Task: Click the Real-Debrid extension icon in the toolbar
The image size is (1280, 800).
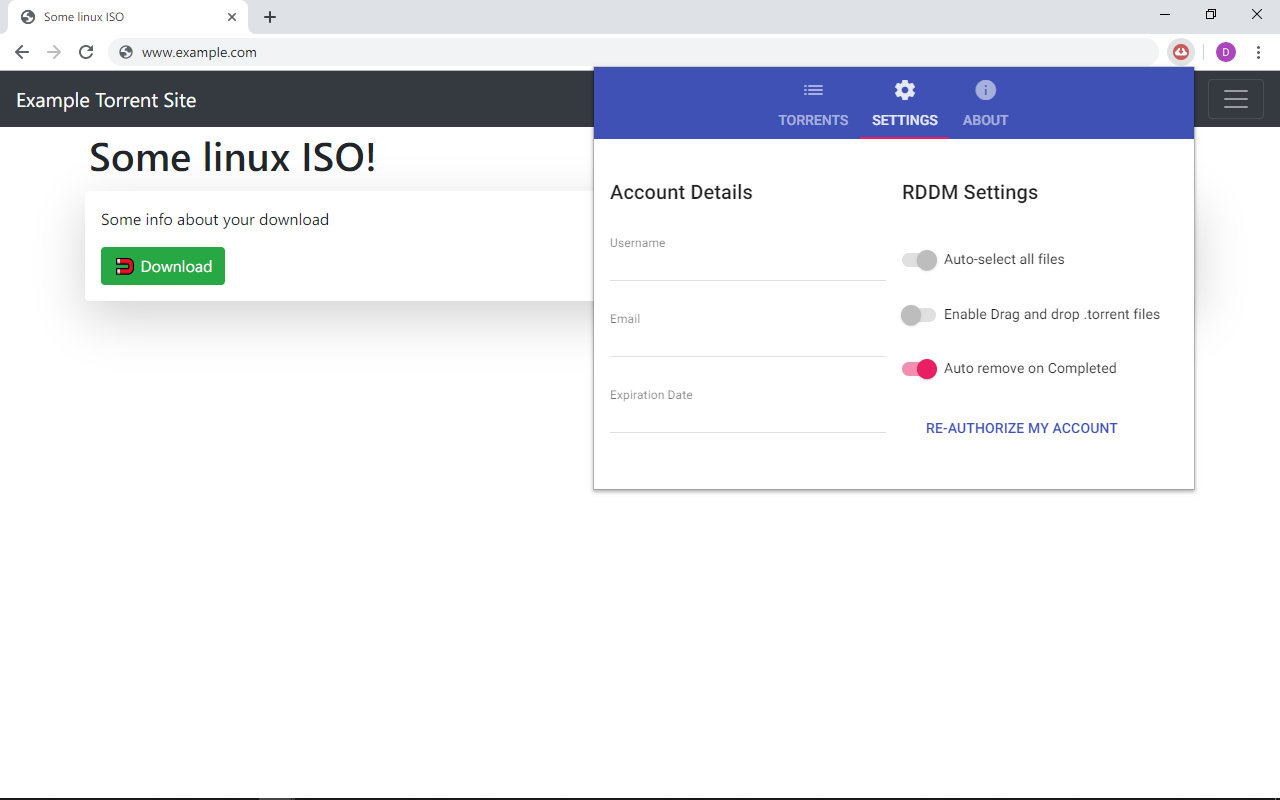Action: pos(1181,51)
